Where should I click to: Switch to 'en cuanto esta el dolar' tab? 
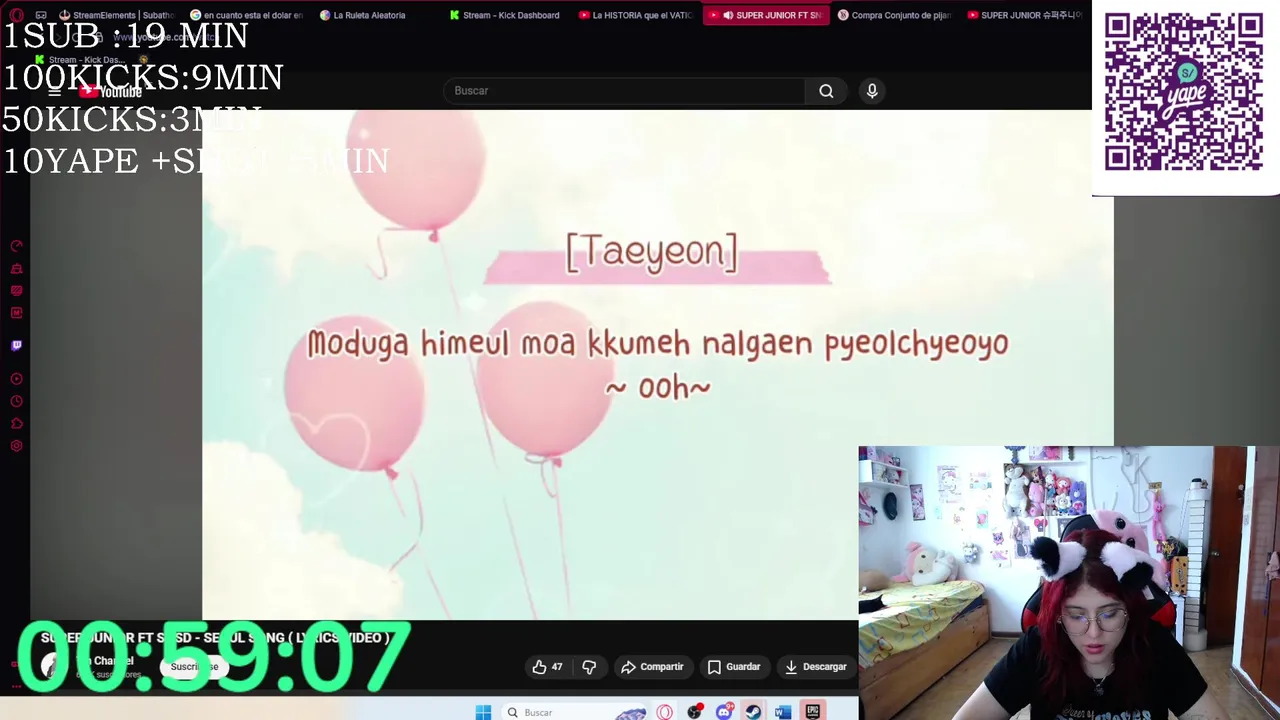pyautogui.click(x=246, y=15)
